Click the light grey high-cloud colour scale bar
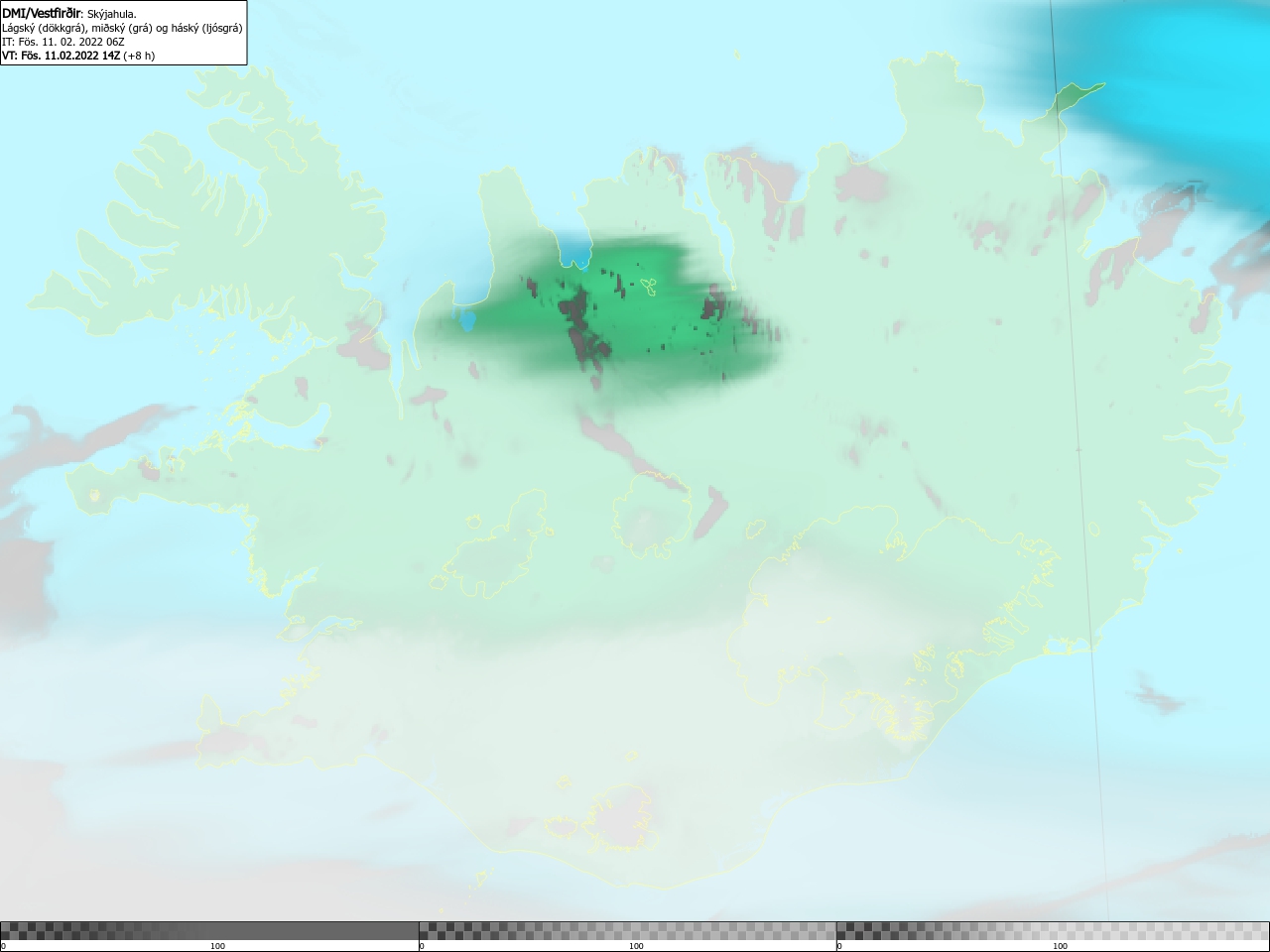 click(1053, 930)
